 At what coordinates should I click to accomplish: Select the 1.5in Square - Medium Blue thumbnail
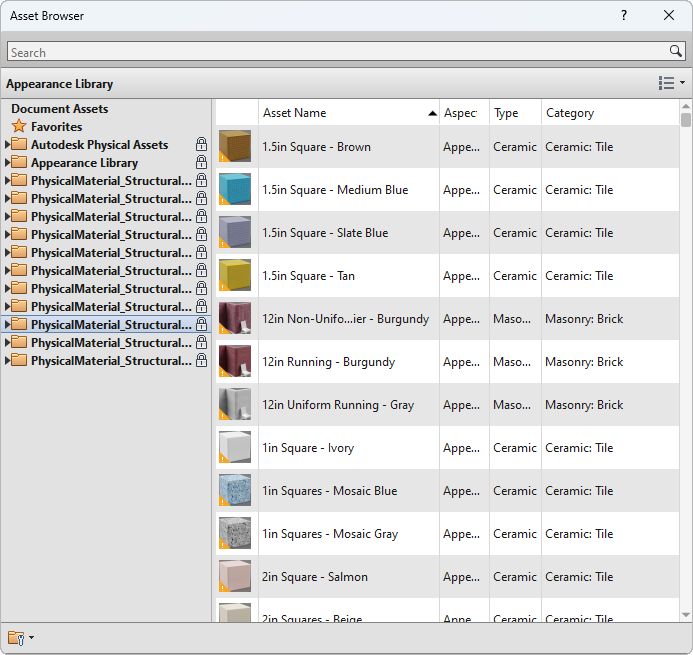[x=235, y=189]
